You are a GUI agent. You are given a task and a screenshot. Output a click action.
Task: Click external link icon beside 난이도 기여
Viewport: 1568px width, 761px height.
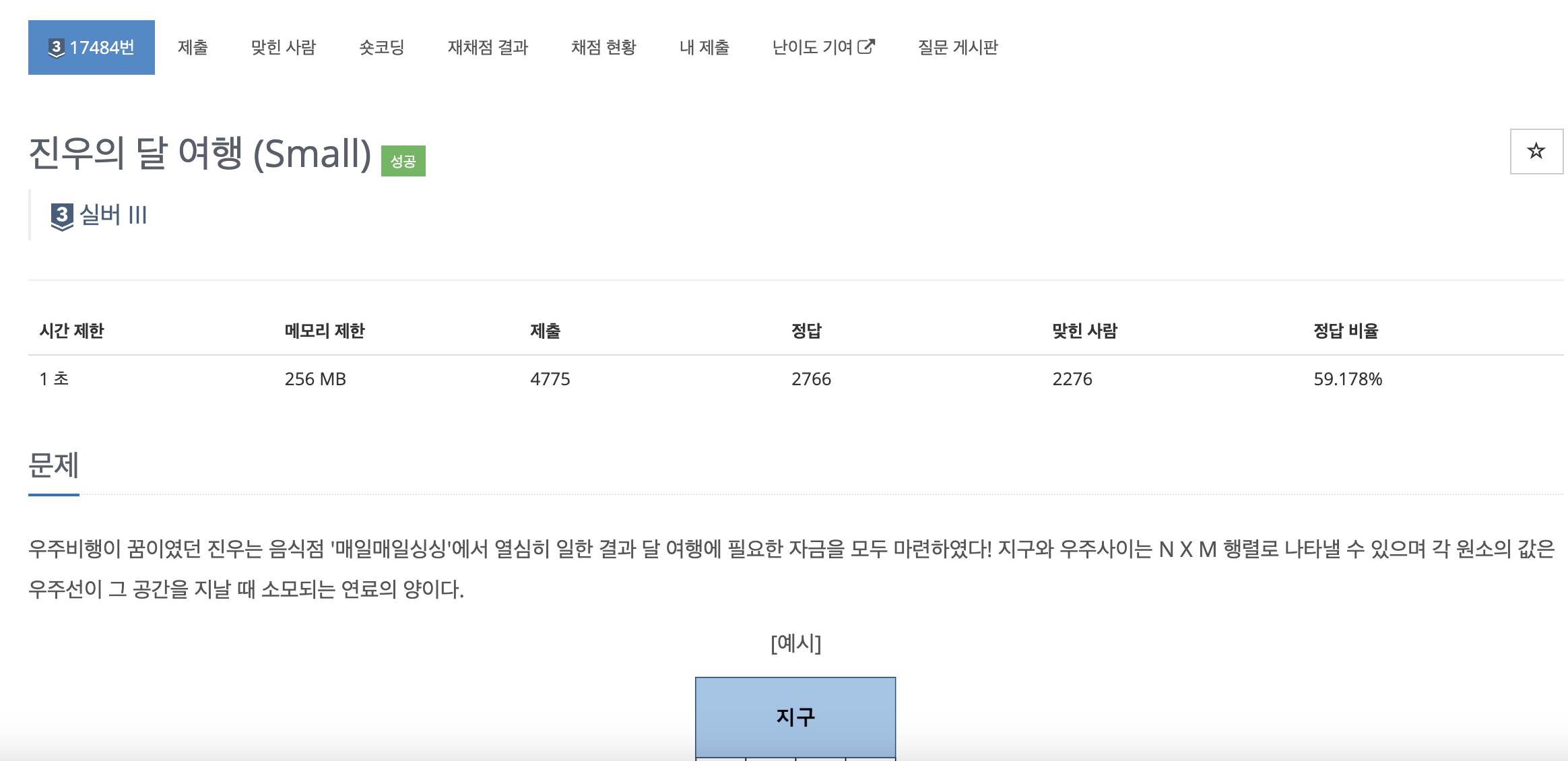[866, 46]
